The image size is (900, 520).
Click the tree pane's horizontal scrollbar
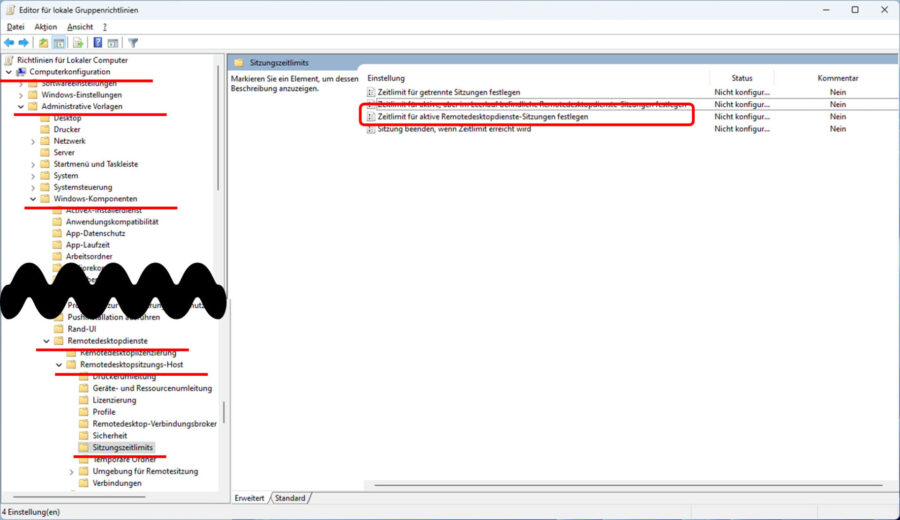point(80,497)
